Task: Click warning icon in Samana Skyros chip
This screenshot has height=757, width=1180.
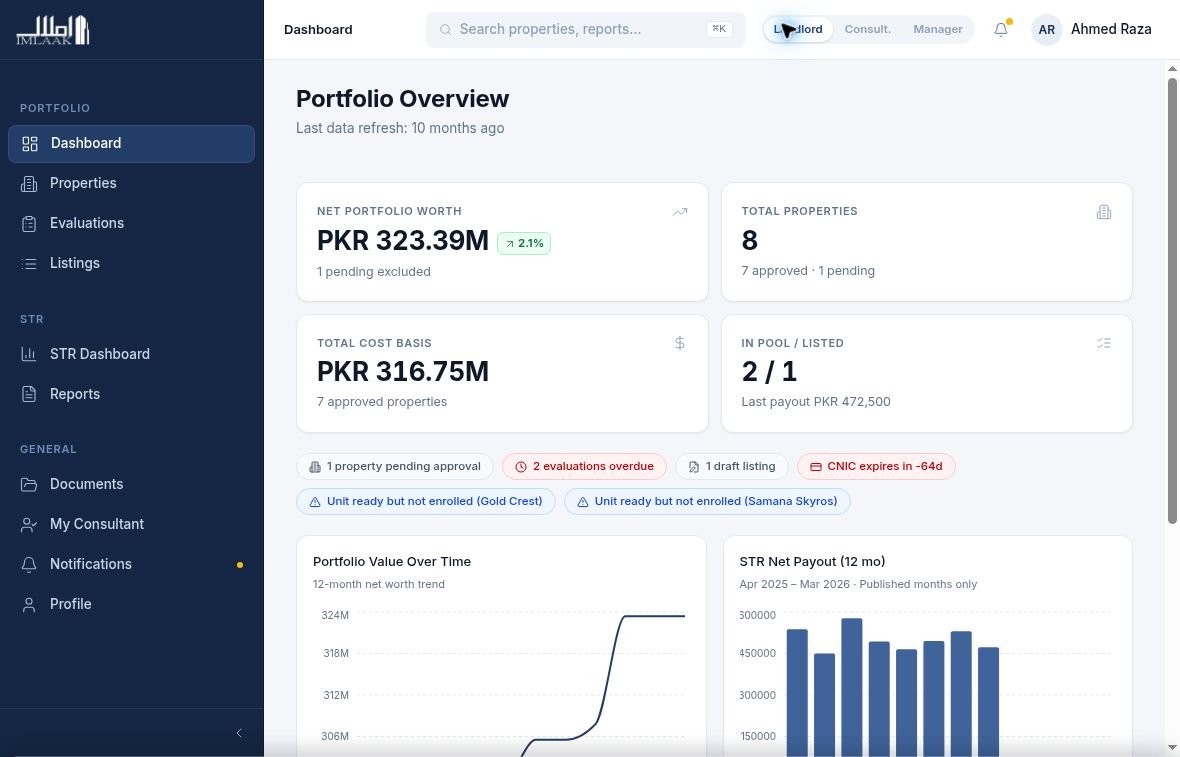Action: coord(582,502)
